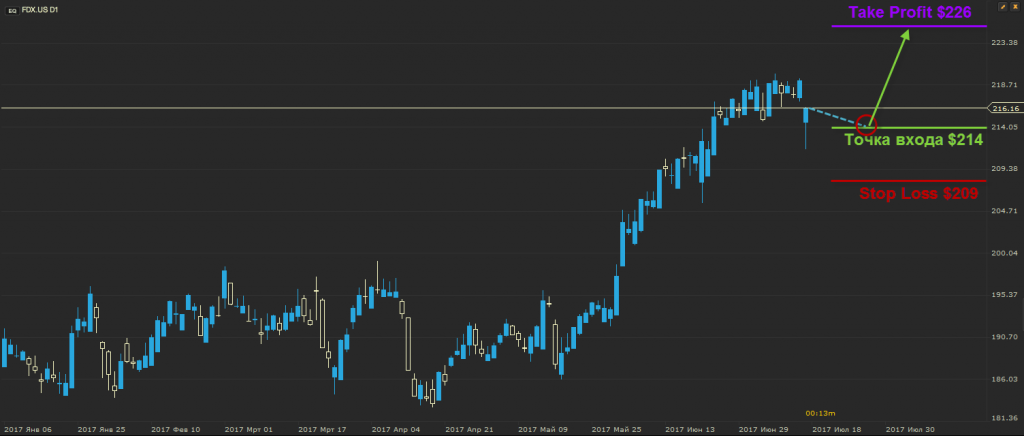Click the dashed blue projection line
The width and height of the screenshot is (1024, 436).
pos(830,115)
